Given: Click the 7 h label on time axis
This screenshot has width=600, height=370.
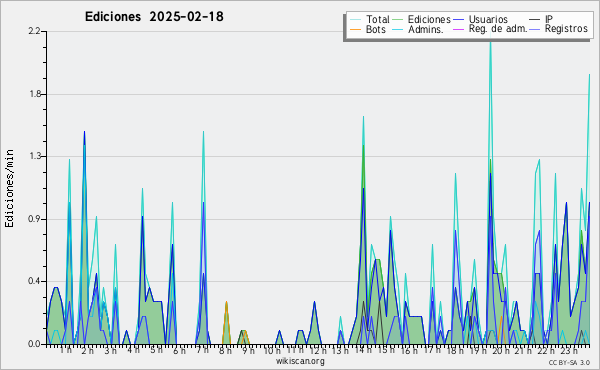Looking at the screenshot, I should click(x=202, y=350).
